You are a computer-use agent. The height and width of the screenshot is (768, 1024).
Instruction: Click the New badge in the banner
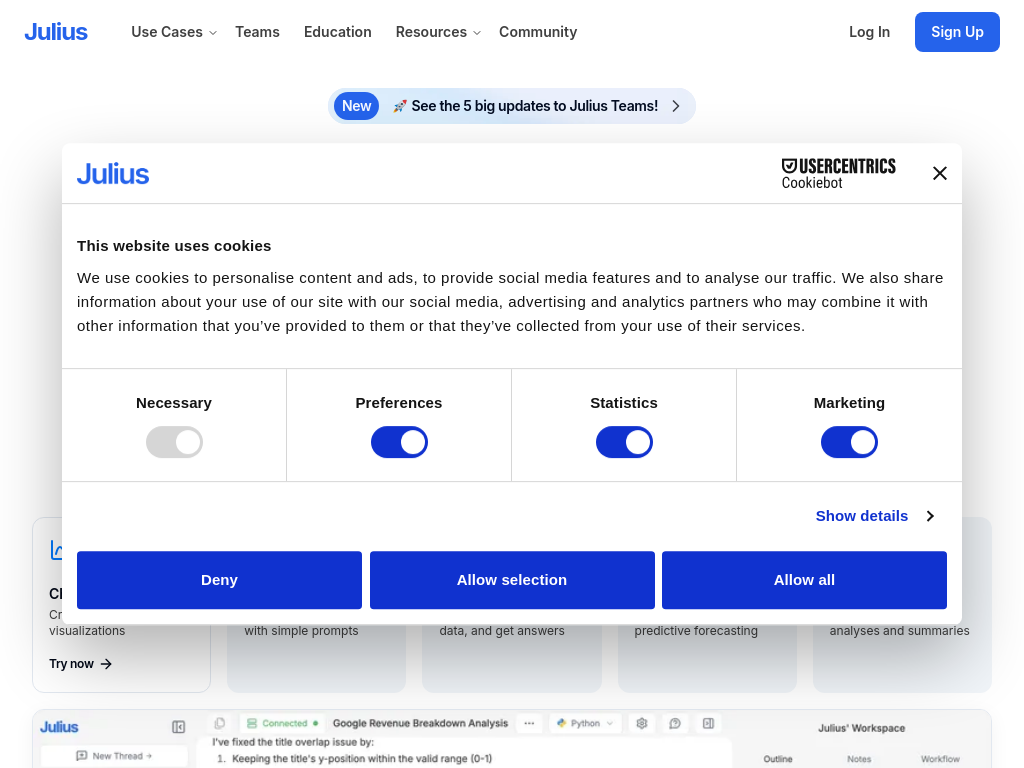click(x=357, y=106)
